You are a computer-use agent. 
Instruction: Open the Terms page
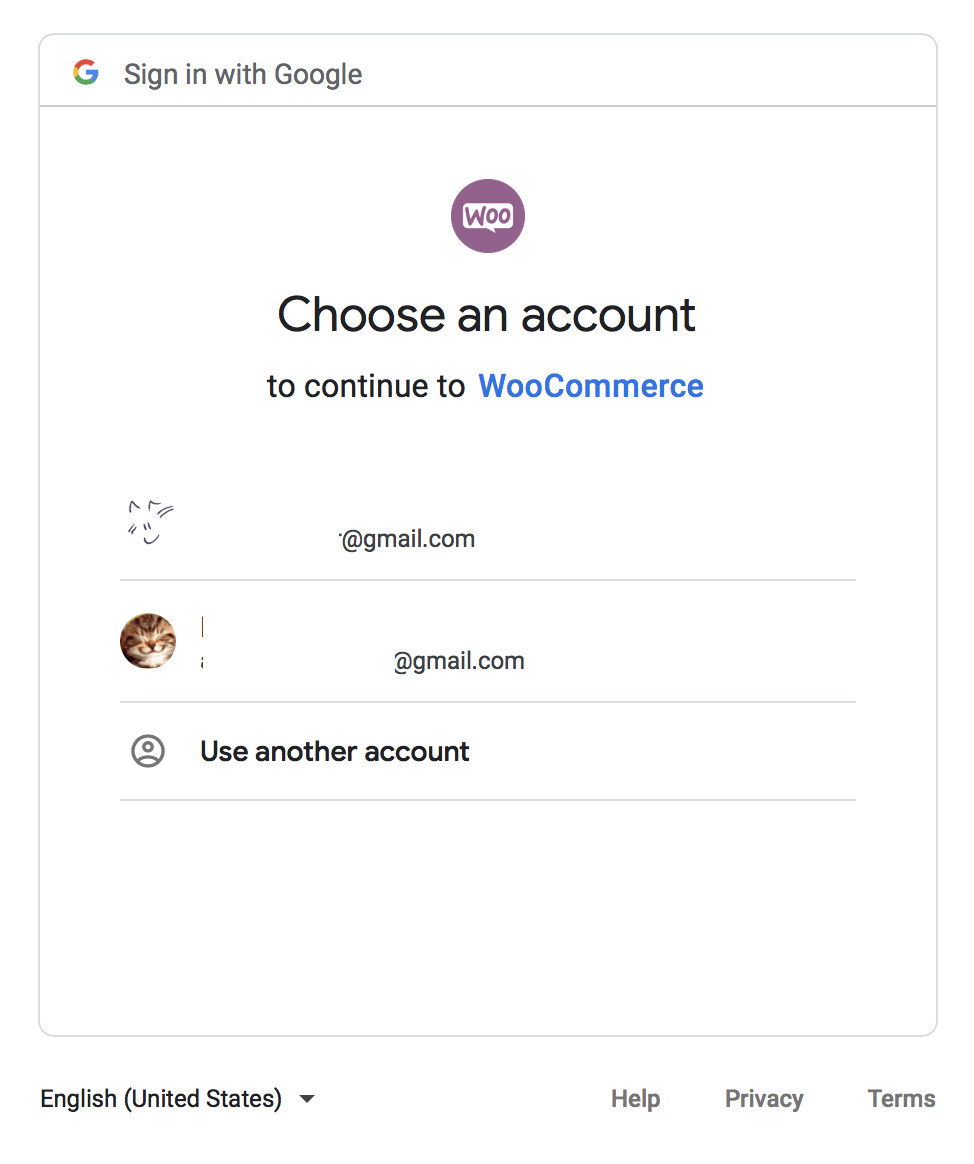click(900, 1098)
